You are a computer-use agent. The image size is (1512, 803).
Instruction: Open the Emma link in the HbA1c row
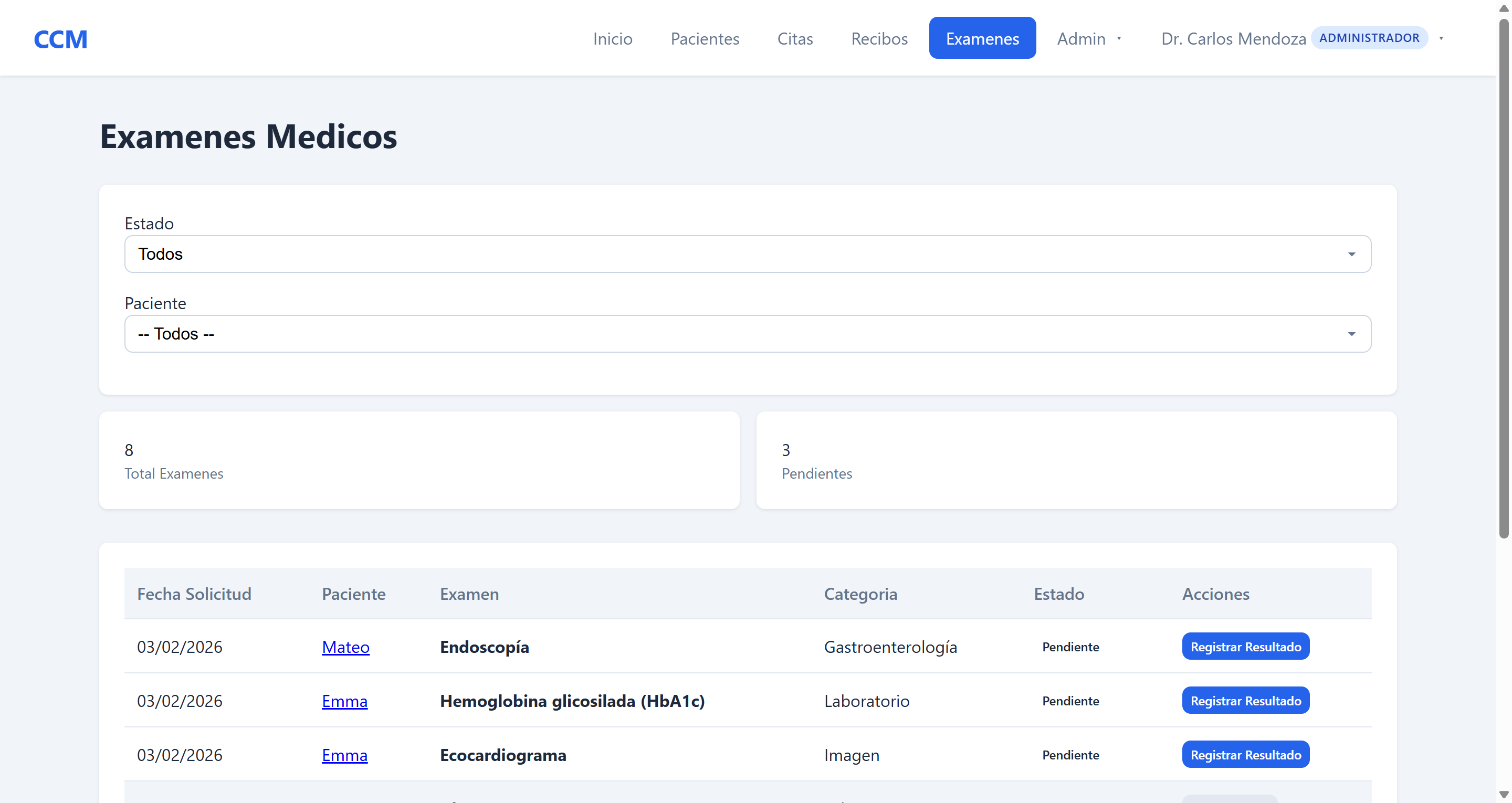coord(344,701)
